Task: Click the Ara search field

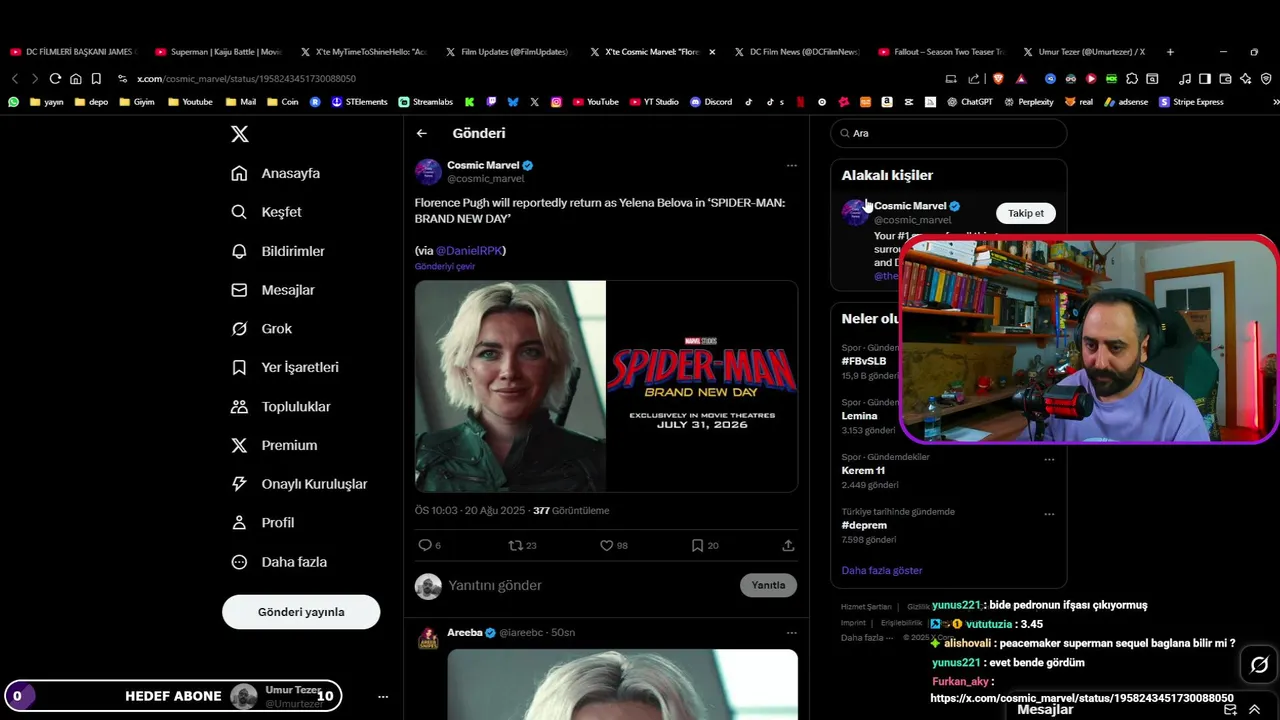Action: [x=948, y=133]
